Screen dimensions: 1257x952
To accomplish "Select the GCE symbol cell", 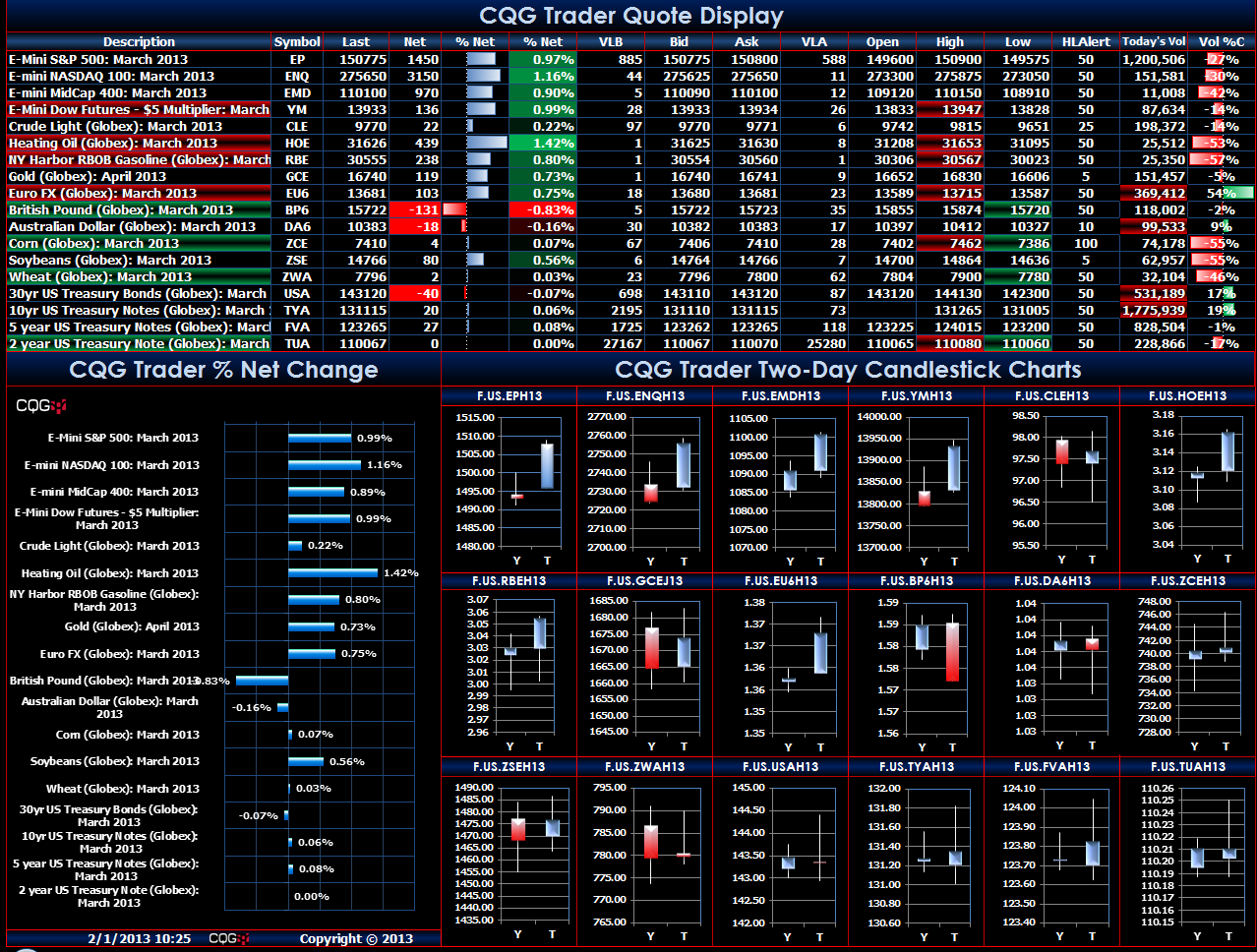I will point(297,176).
